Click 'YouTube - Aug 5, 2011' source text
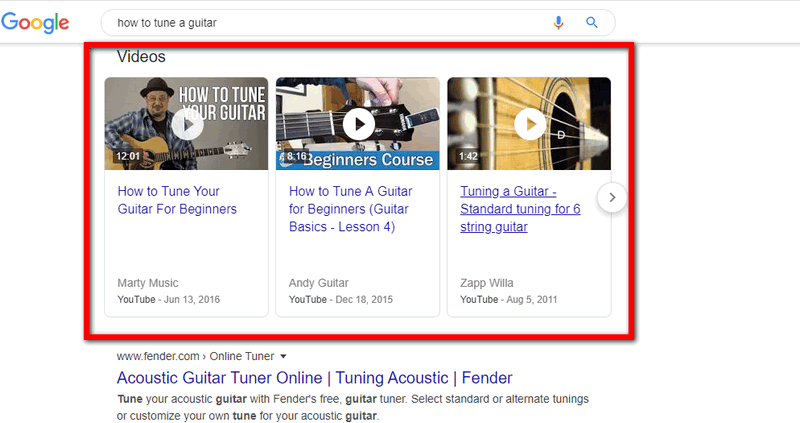Image resolution: width=800 pixels, height=423 pixels. [509, 300]
